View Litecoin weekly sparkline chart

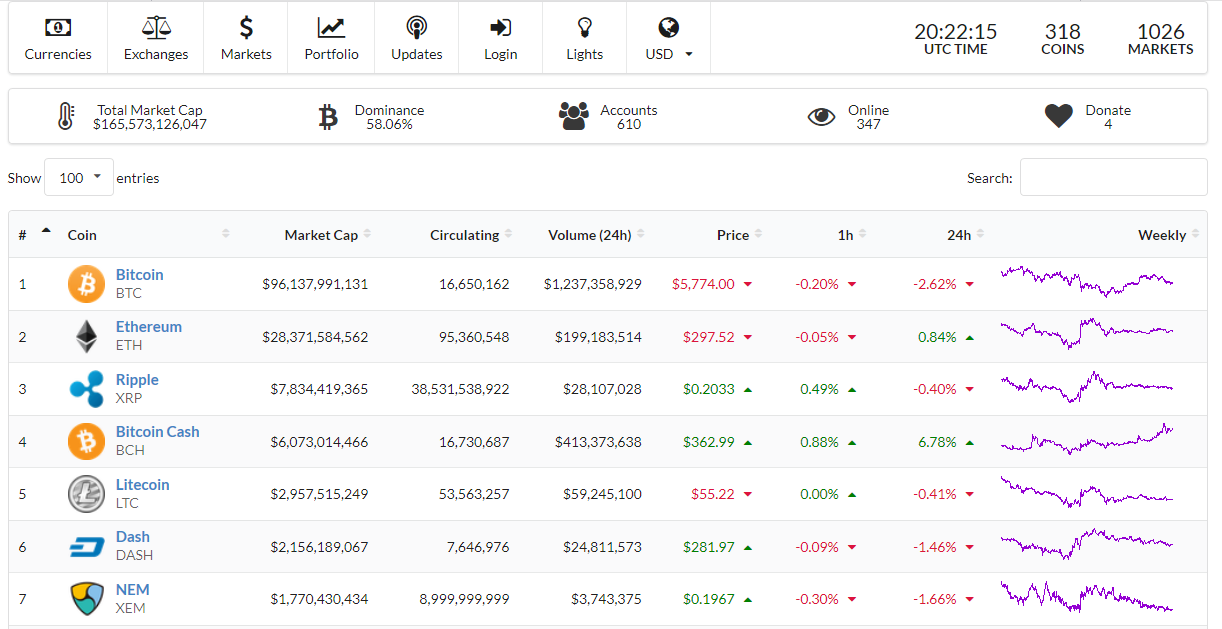click(1087, 491)
